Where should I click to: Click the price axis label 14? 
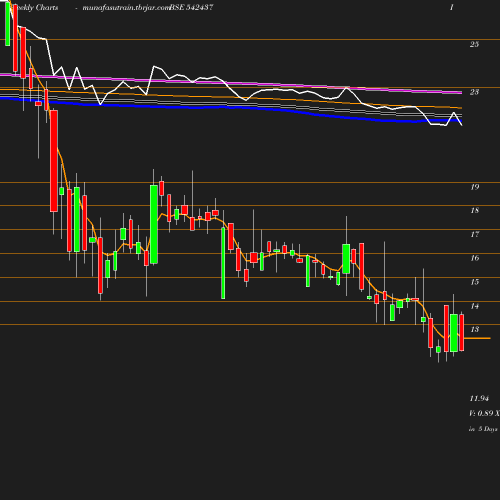coord(475,306)
